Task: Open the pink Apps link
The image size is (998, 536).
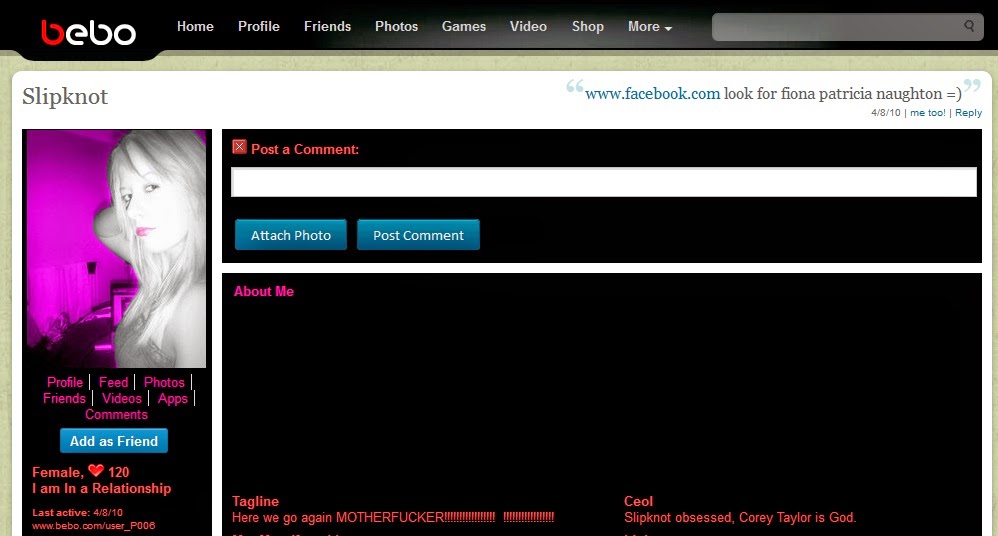Action: click(x=172, y=399)
